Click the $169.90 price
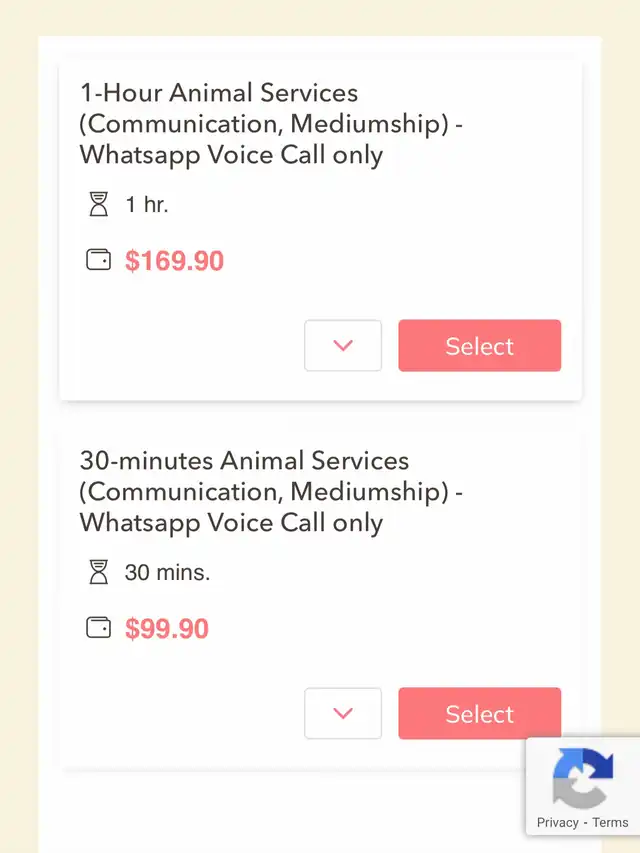The width and height of the screenshot is (640, 853). pos(174,261)
